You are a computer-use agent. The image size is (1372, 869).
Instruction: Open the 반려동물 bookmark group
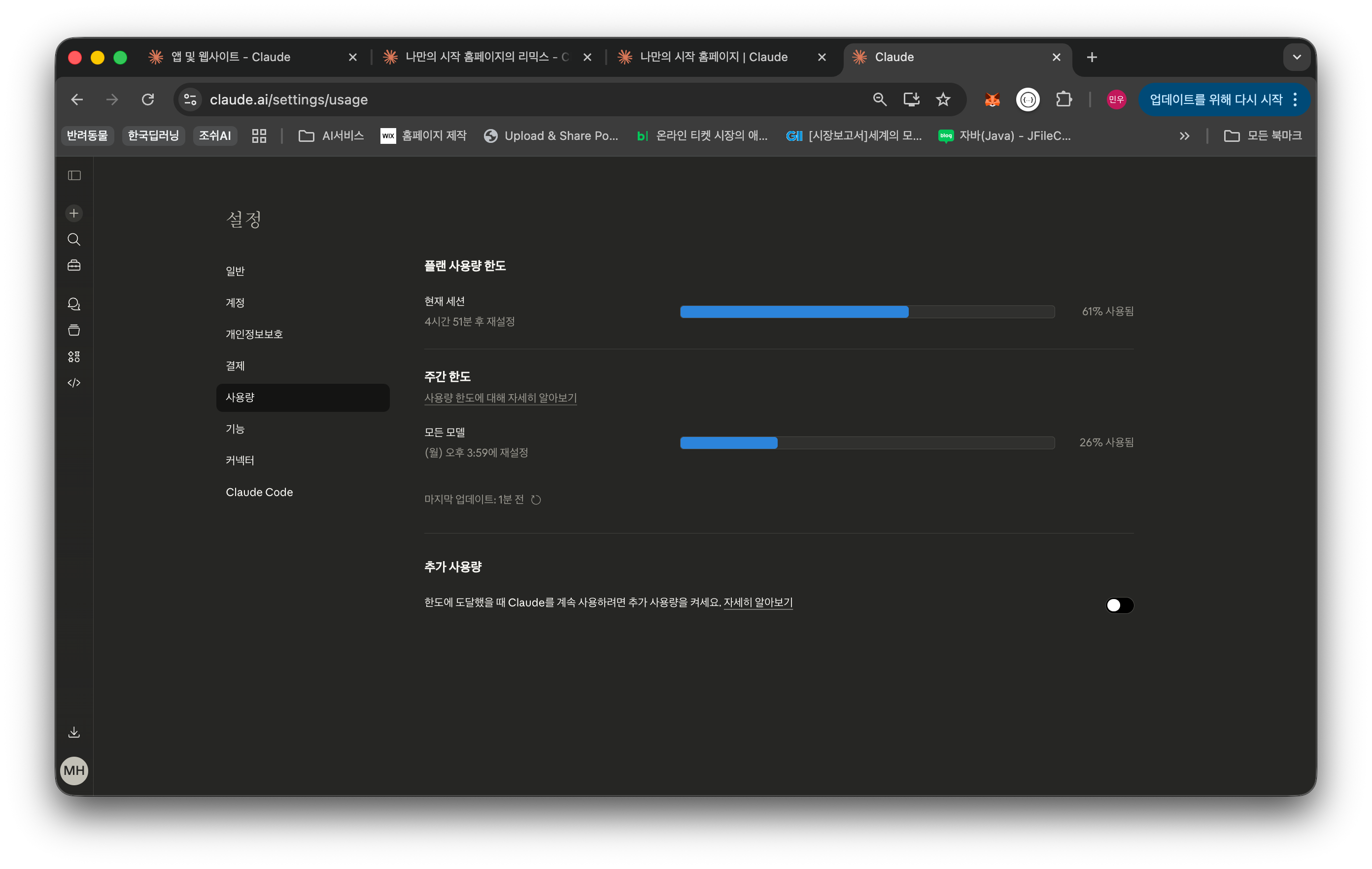87,135
